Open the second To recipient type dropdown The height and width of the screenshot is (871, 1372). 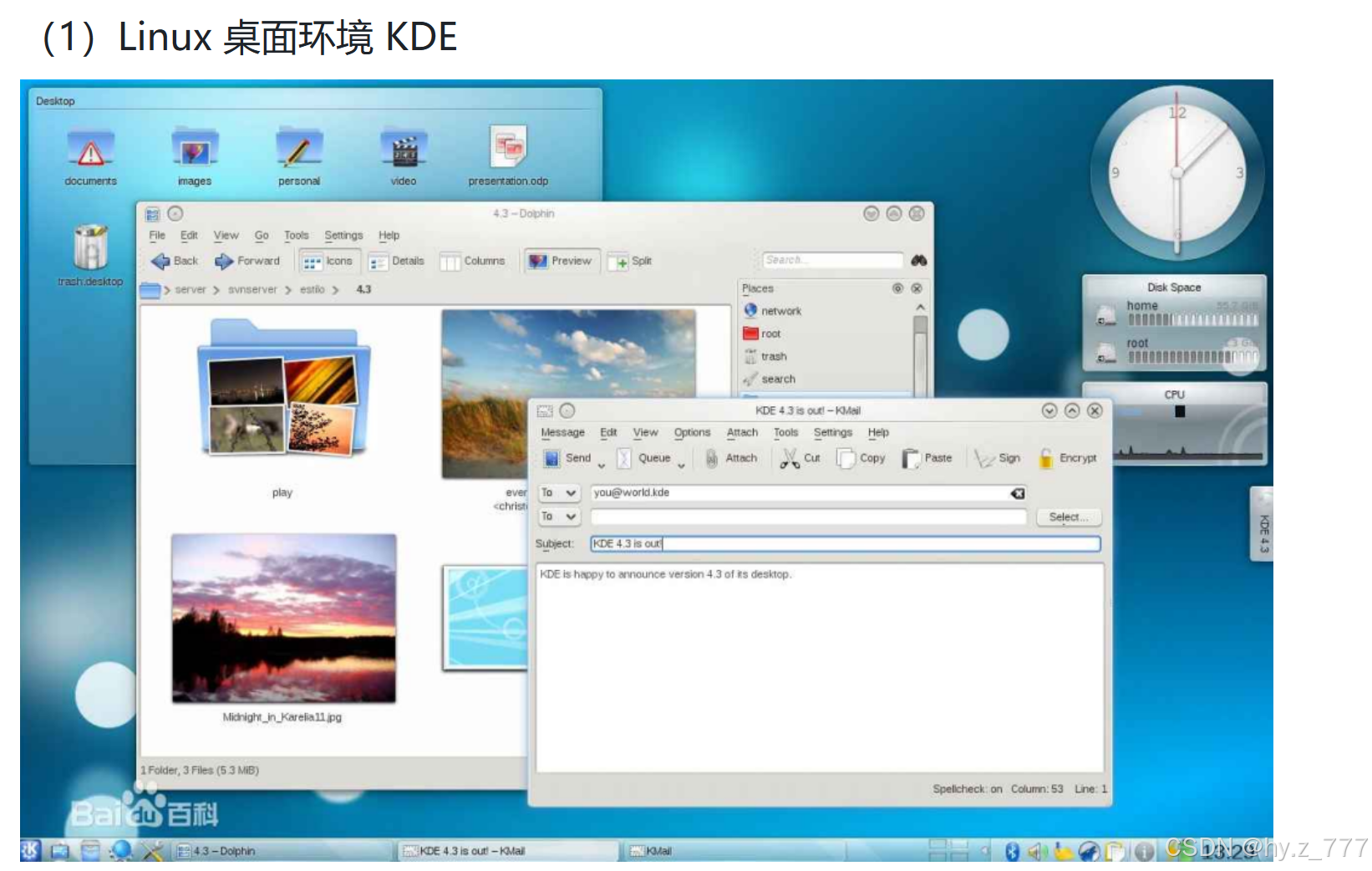pos(559,517)
